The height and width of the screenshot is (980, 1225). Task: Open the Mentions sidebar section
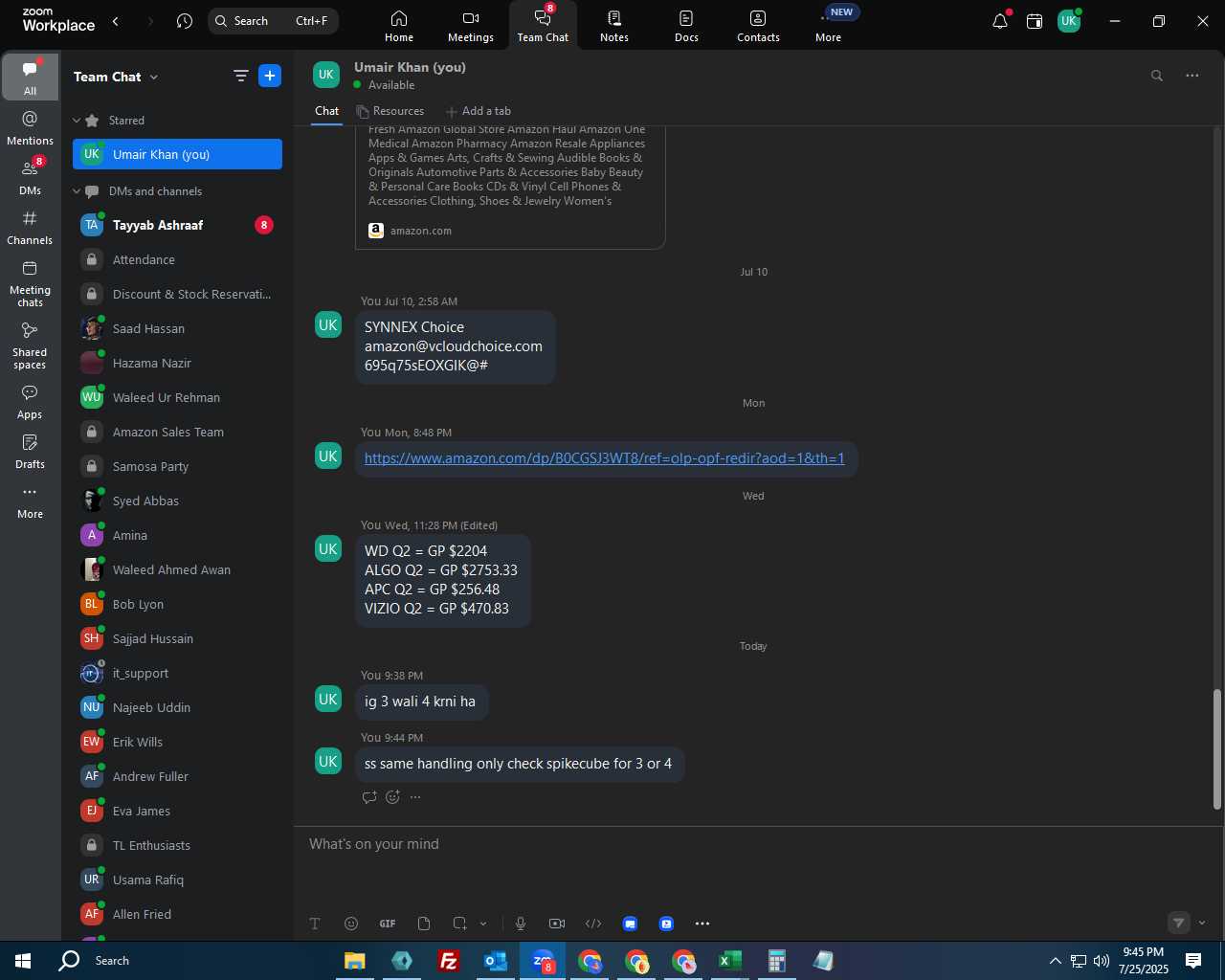click(x=30, y=127)
